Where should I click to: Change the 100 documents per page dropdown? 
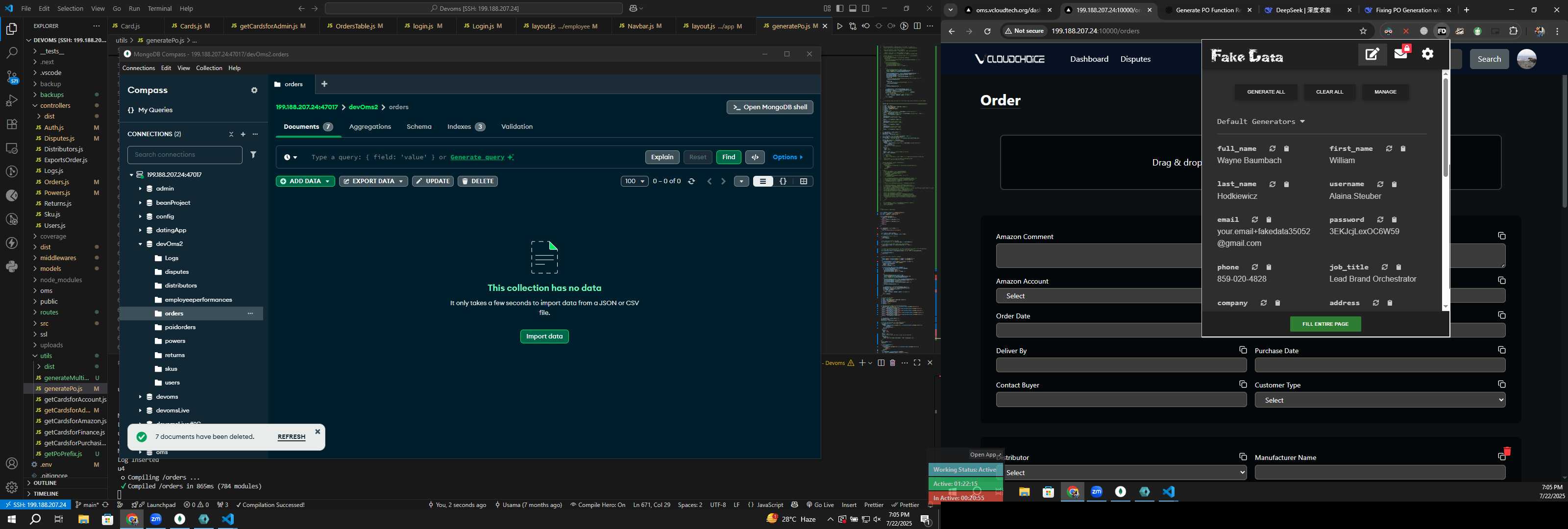pyautogui.click(x=634, y=181)
